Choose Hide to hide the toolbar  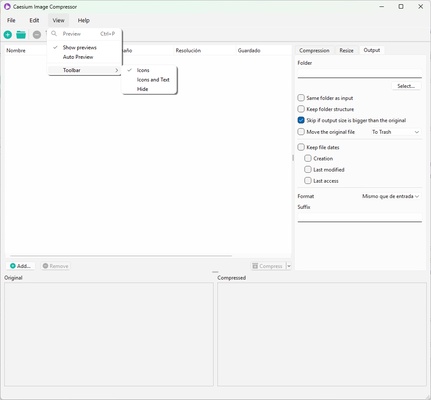pyautogui.click(x=149, y=89)
